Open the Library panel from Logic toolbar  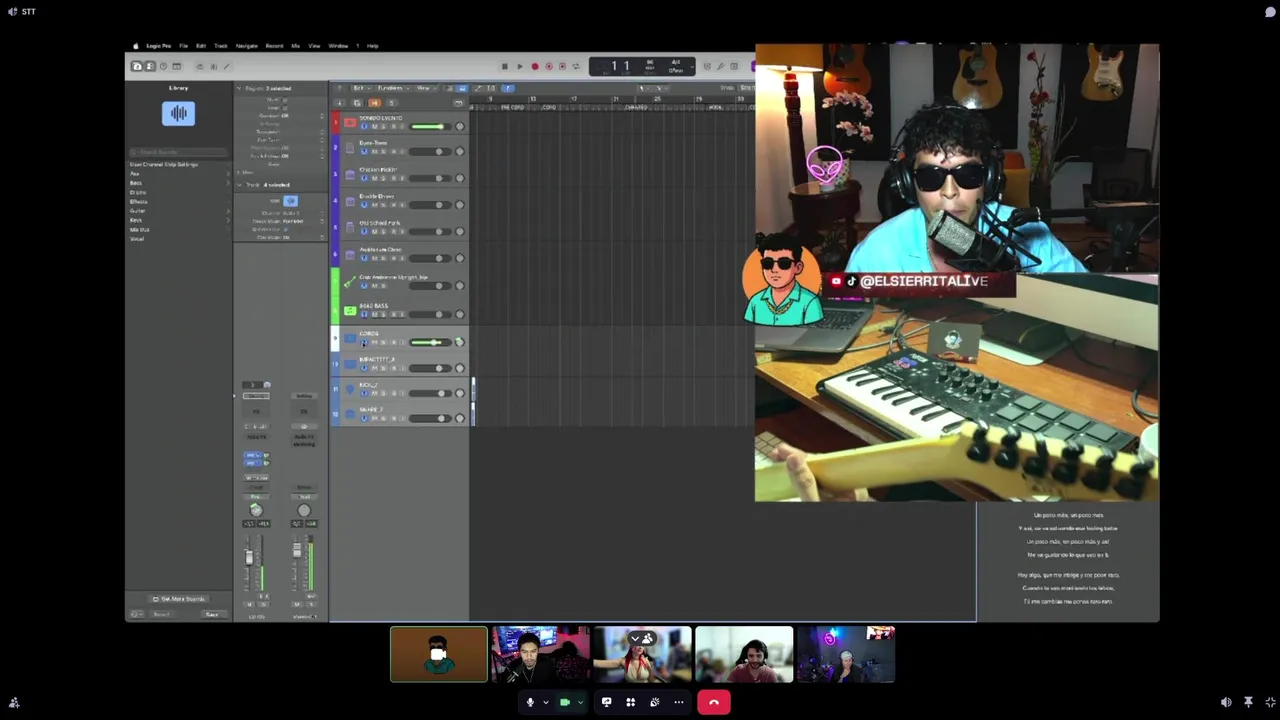137,66
